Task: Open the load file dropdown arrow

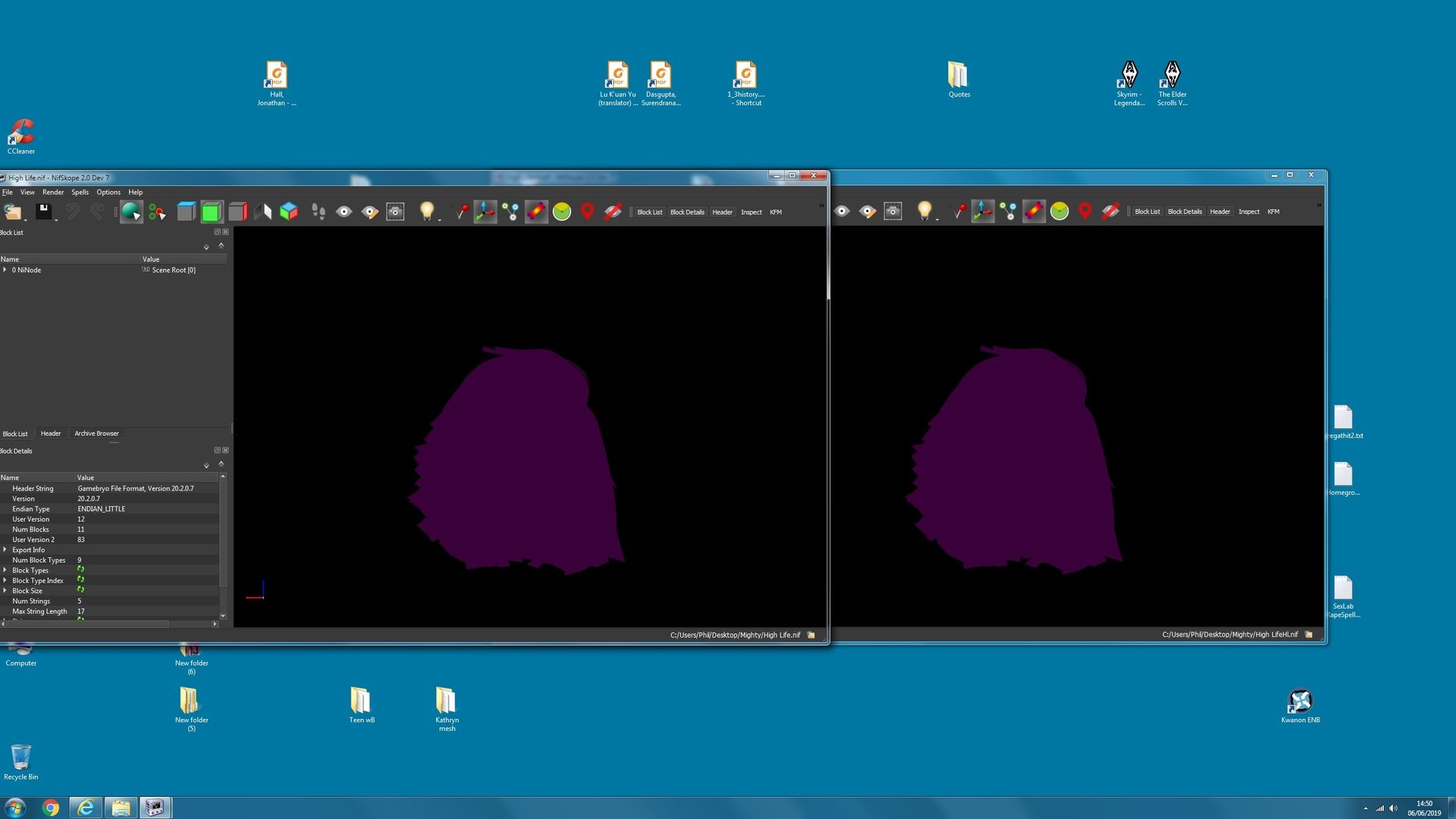Action: click(25, 219)
